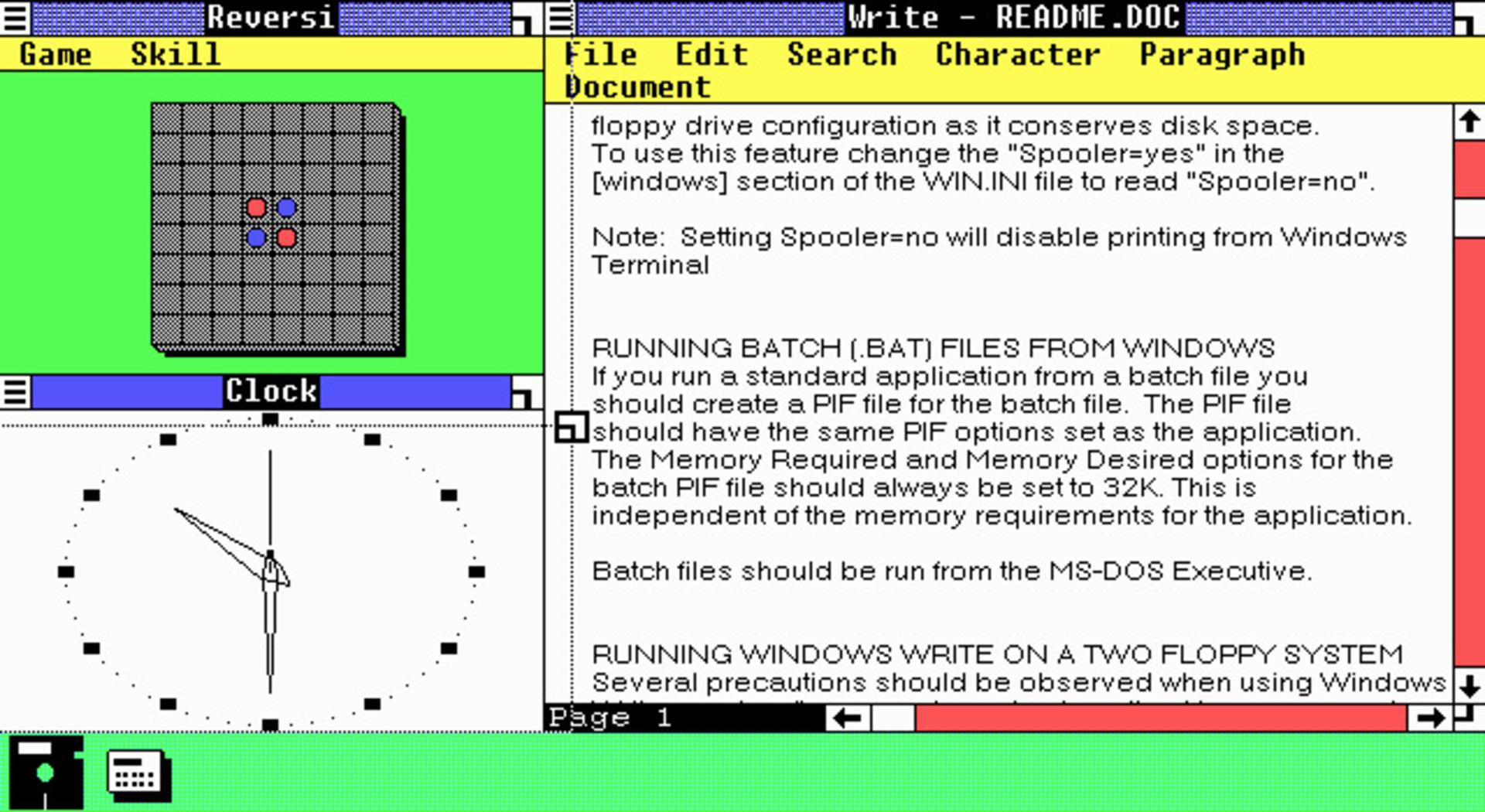
Task: Click the vertical scrollbar thumb in Write
Action: (x=1470, y=218)
